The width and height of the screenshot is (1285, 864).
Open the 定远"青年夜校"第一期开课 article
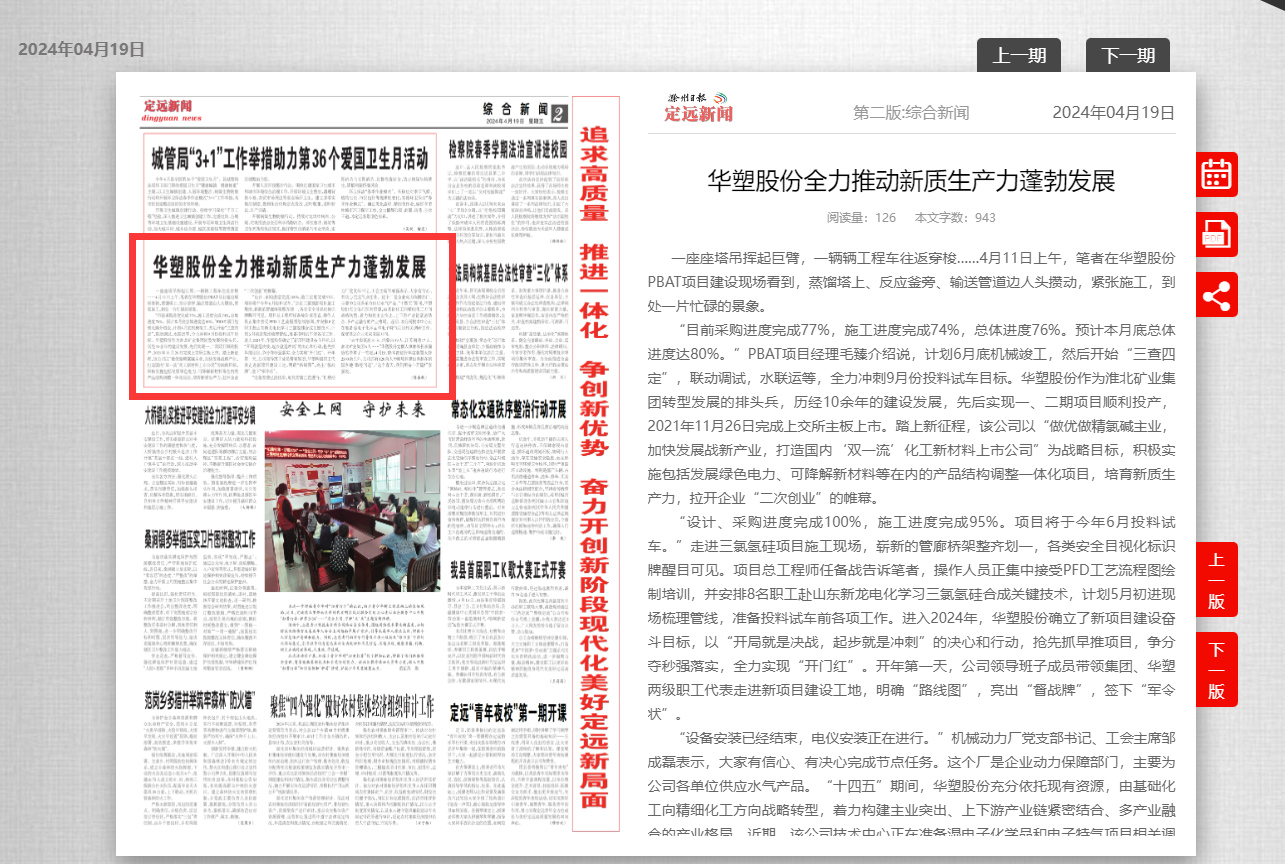[508, 713]
